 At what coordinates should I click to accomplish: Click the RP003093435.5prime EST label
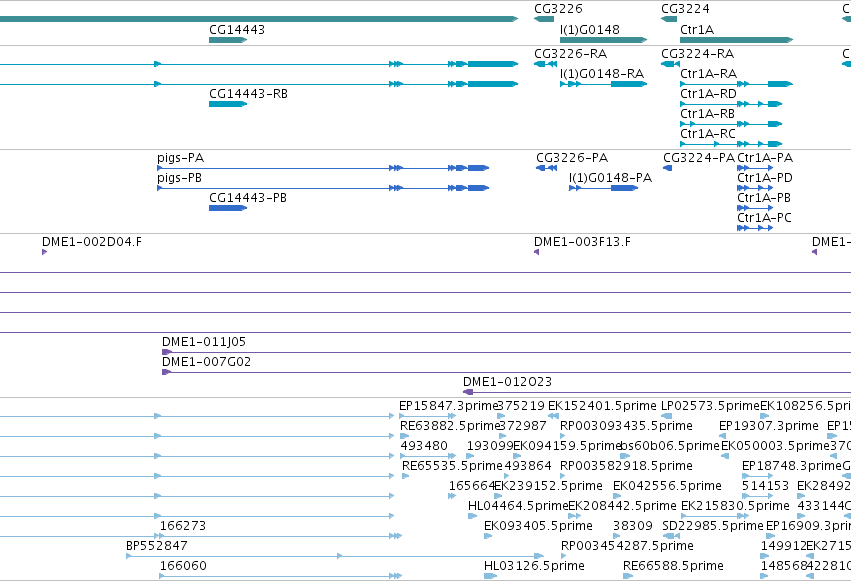tap(626, 426)
